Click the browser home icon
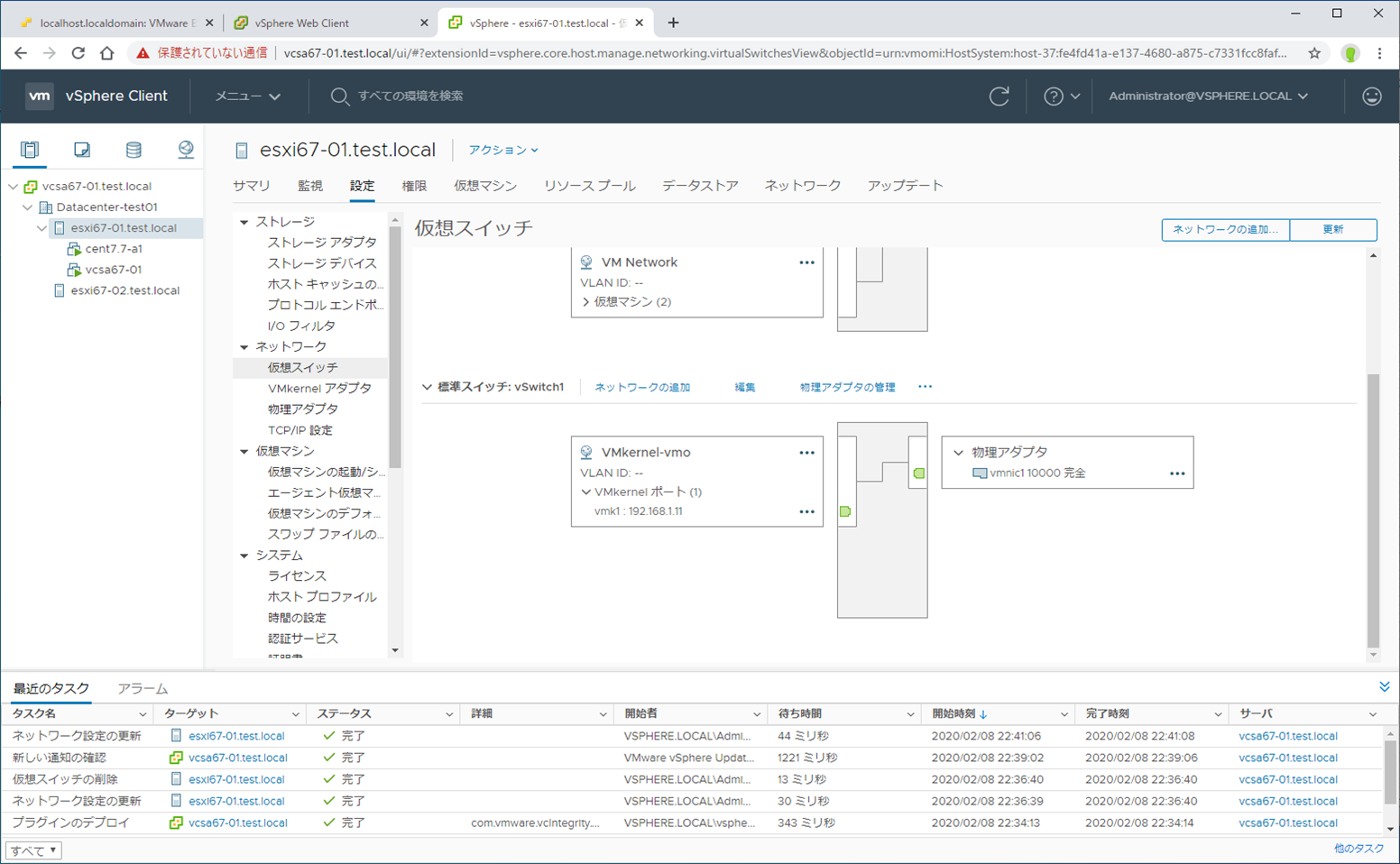The width and height of the screenshot is (1400, 864). 107,53
